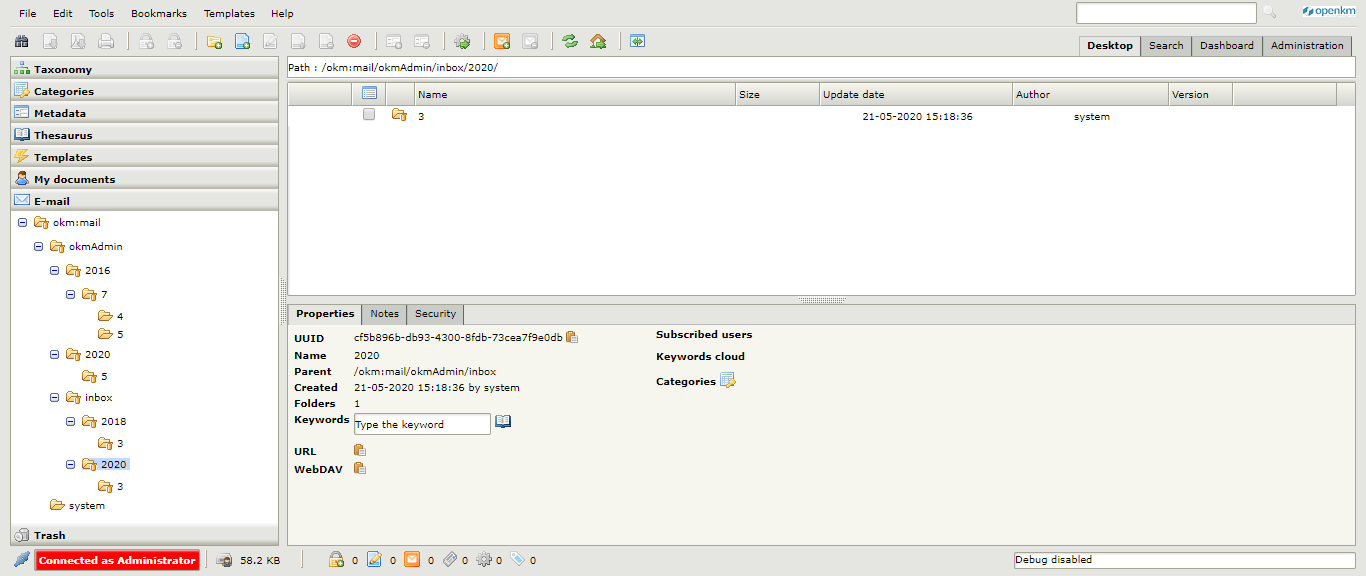This screenshot has width=1366, height=576.
Task: Open the Categories picker icon in Properties
Action: [x=728, y=380]
